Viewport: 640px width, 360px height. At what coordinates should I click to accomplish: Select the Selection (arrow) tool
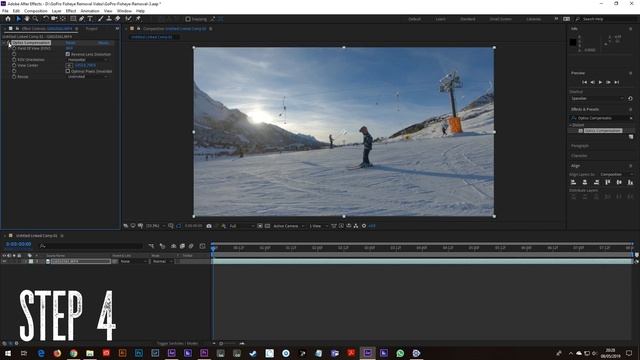click(x=18, y=19)
